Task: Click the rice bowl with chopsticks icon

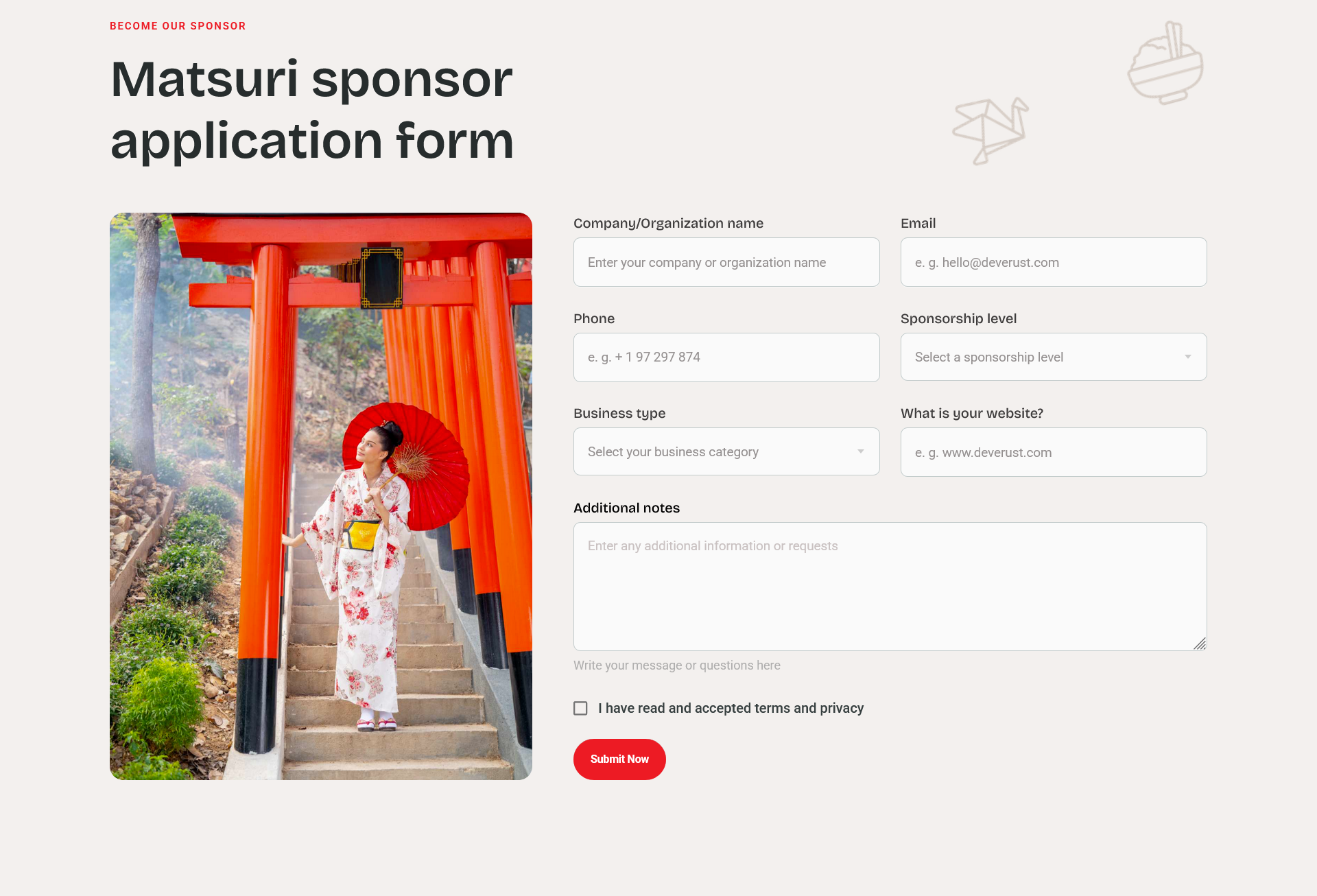Action: (1165, 63)
